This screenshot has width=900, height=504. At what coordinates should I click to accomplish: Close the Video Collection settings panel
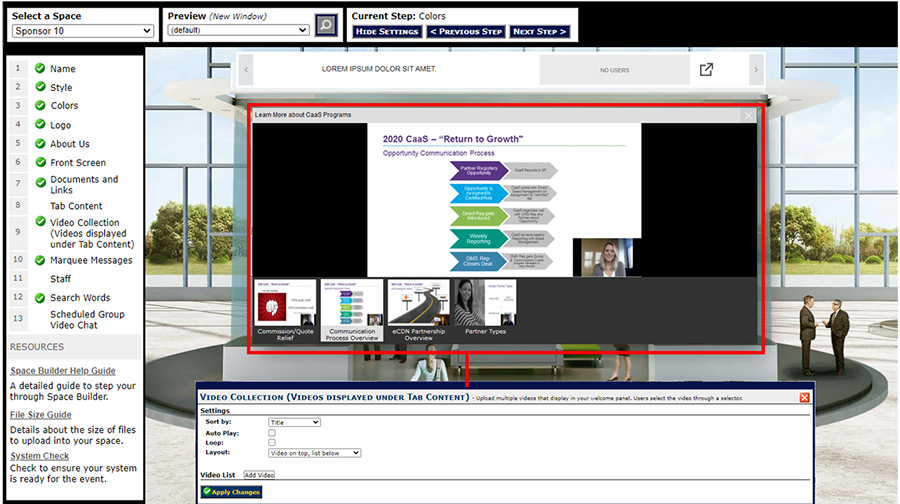804,397
